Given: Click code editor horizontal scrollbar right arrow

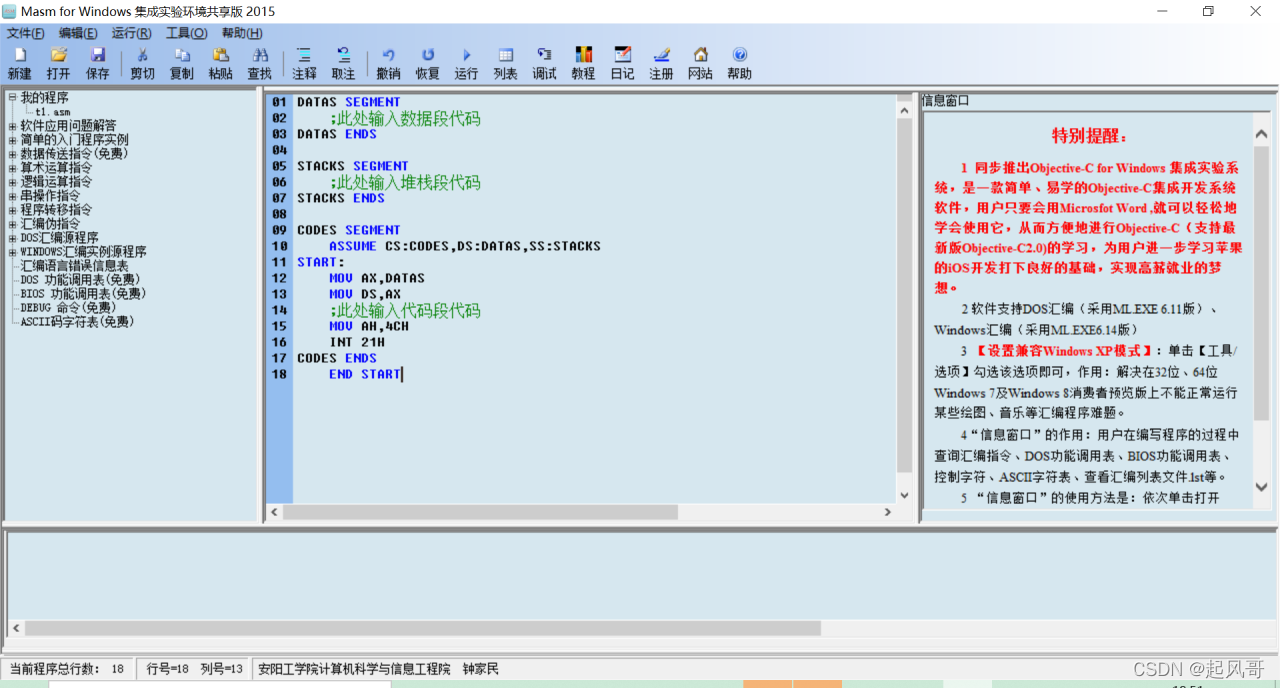Looking at the screenshot, I should (887, 512).
